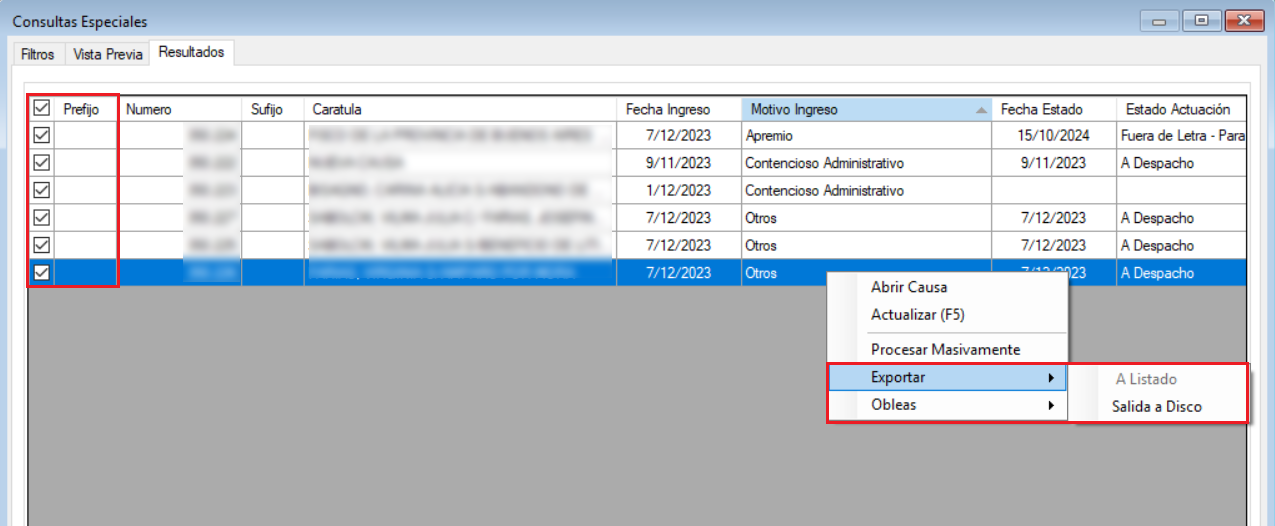Maximize the Consultas Especiales window
The height and width of the screenshot is (526, 1275).
(1201, 20)
